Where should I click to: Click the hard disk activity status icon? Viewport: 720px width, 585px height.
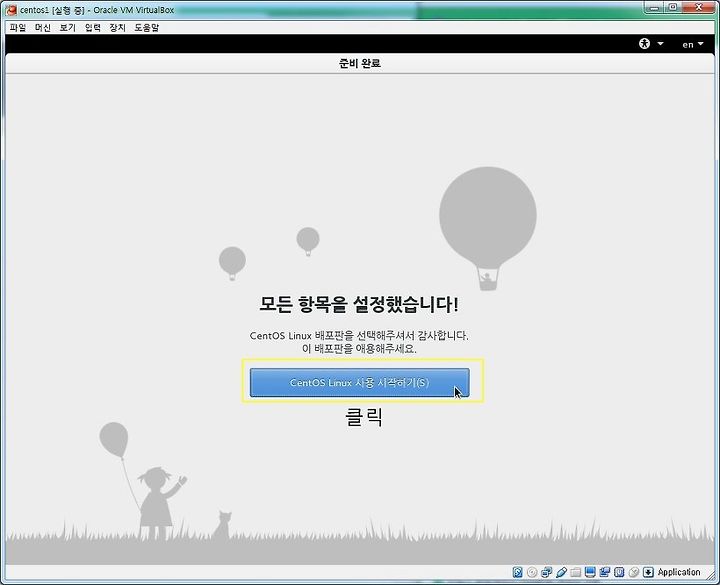(x=518, y=572)
